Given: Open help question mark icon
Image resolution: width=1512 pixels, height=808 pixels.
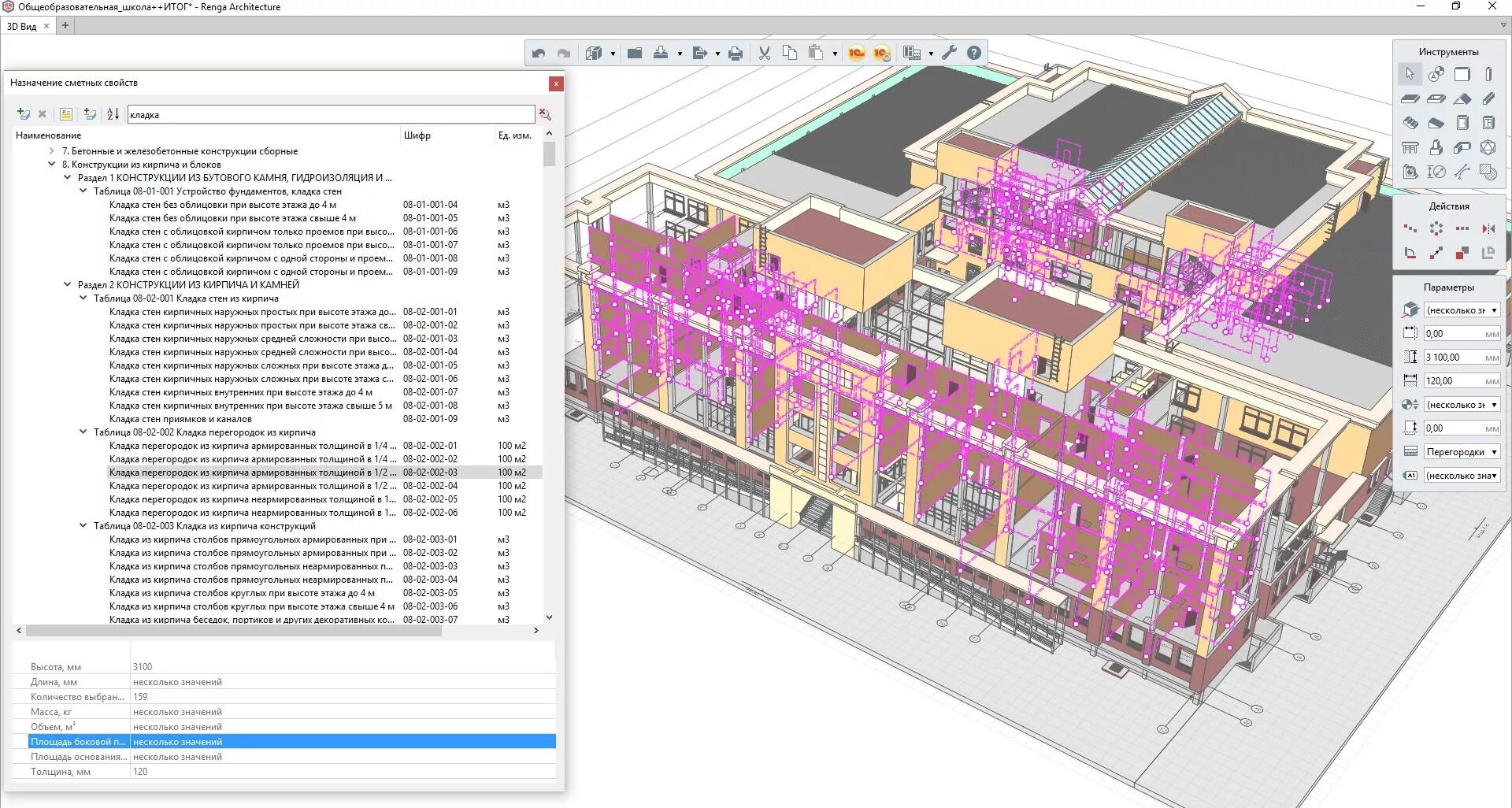Looking at the screenshot, I should click(x=974, y=53).
